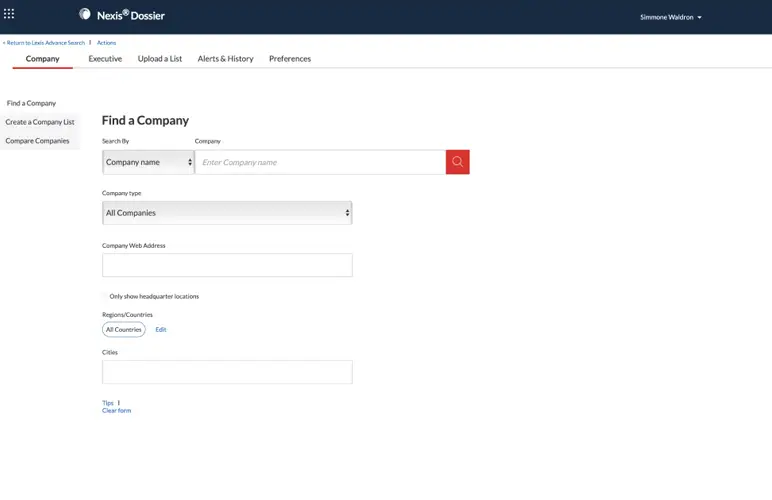Select the Upload a List tab

point(160,59)
